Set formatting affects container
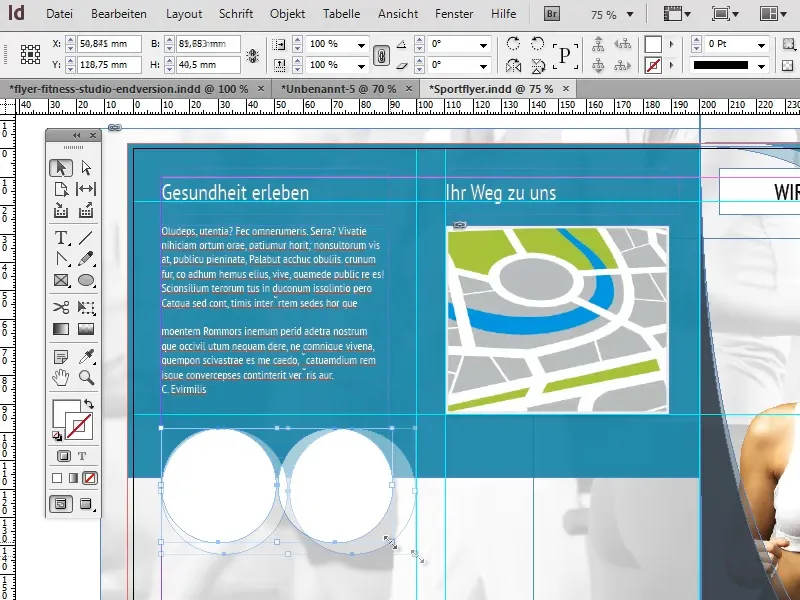This screenshot has height=600, width=800. 64,456
